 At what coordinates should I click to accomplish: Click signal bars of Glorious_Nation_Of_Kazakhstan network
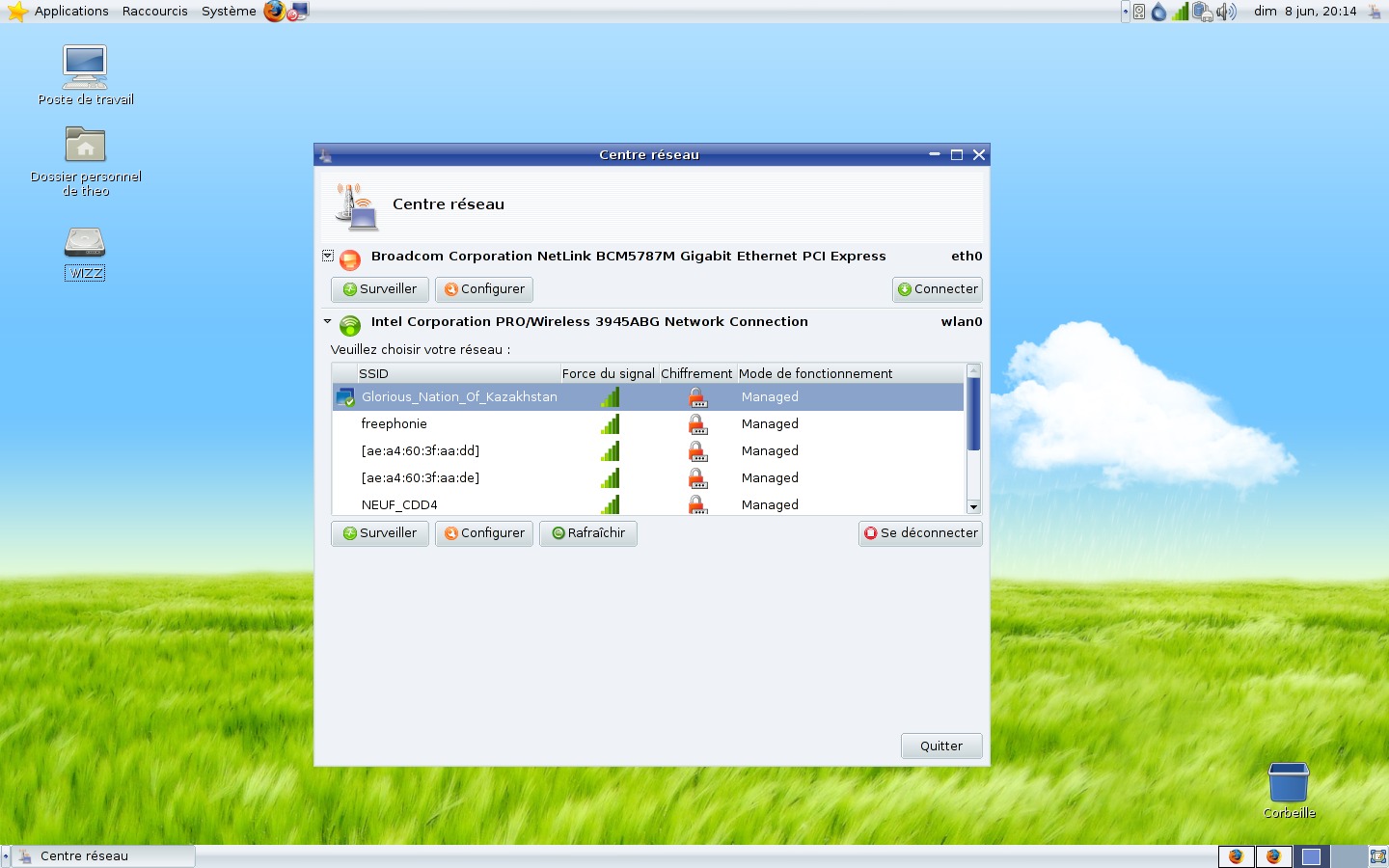[x=610, y=396]
